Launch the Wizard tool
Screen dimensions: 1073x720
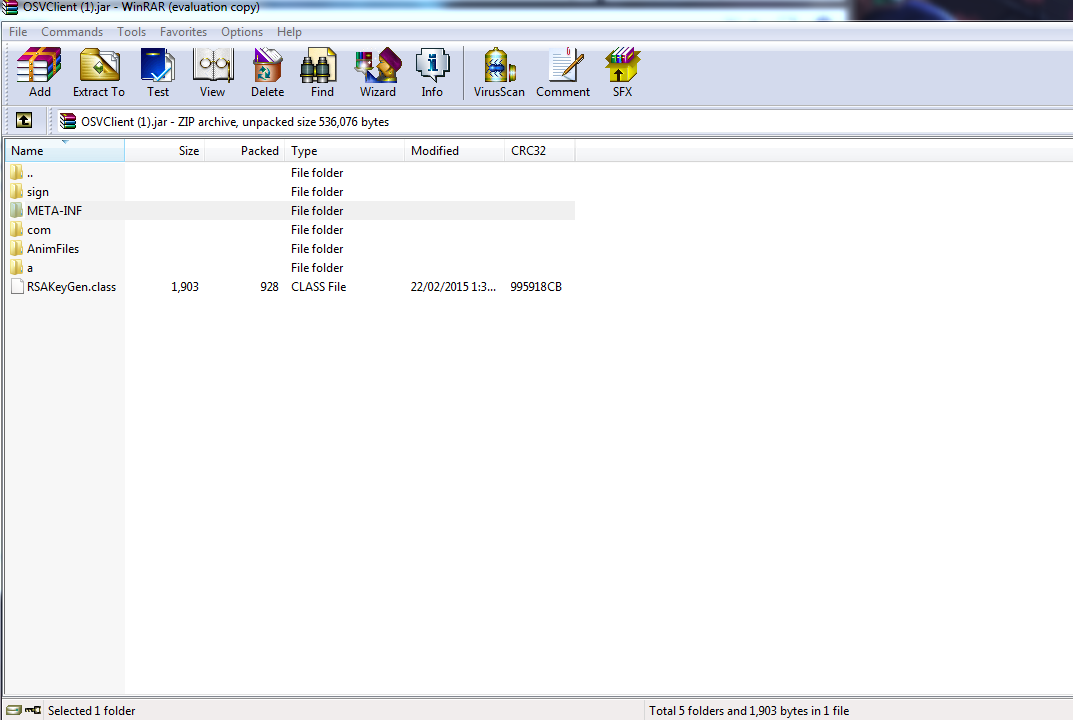pos(378,65)
